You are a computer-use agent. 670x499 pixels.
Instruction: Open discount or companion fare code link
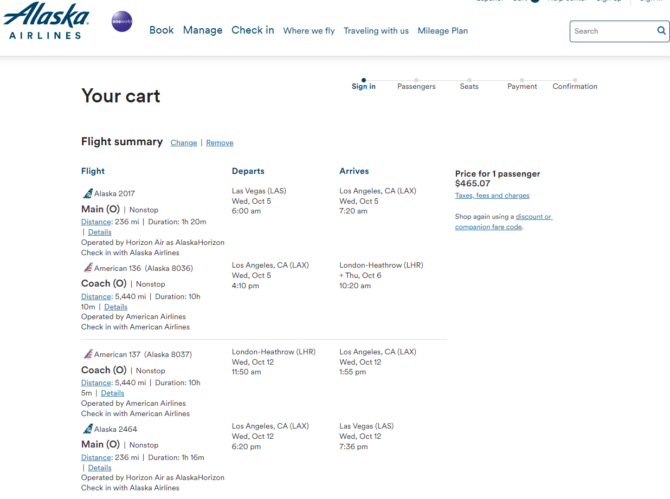tap(504, 222)
